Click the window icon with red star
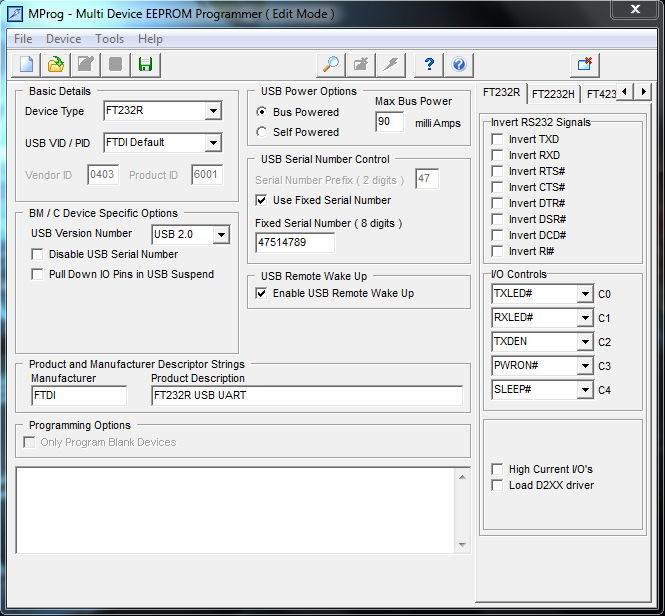This screenshot has height=616, width=665. coord(585,65)
